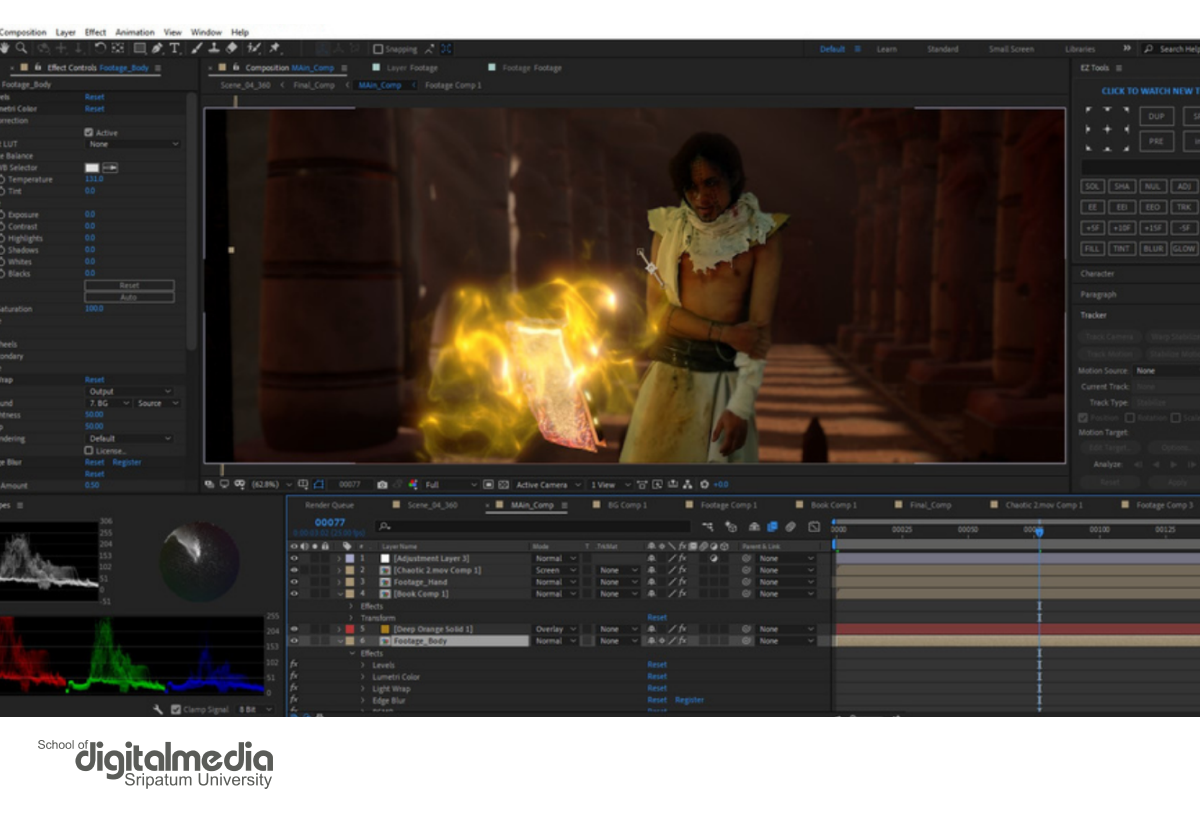This screenshot has height=813, width=1200.
Task: Hide the Footage_Body layer
Action: (x=294, y=641)
